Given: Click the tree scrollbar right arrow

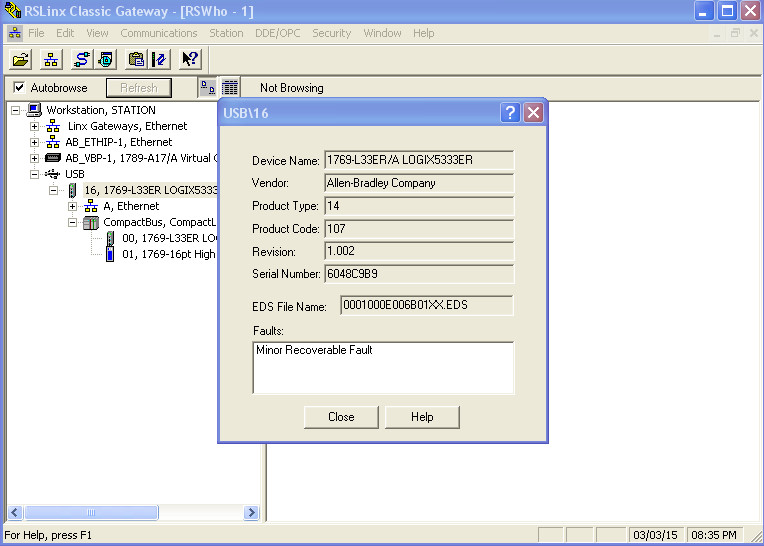Looking at the screenshot, I should (251, 512).
